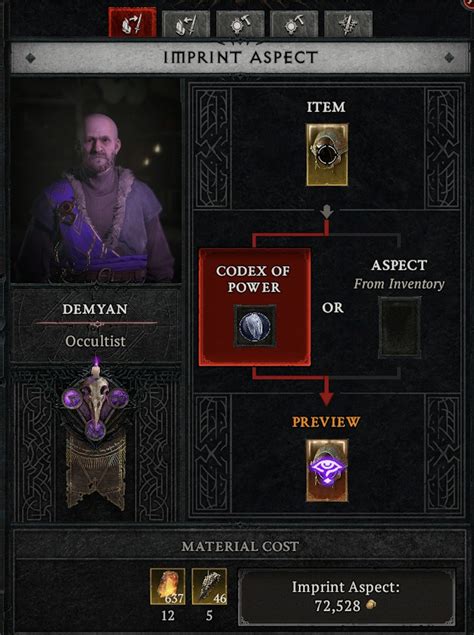Select the aspect icon under Codex of Power
The height and width of the screenshot is (635, 474).
point(255,326)
